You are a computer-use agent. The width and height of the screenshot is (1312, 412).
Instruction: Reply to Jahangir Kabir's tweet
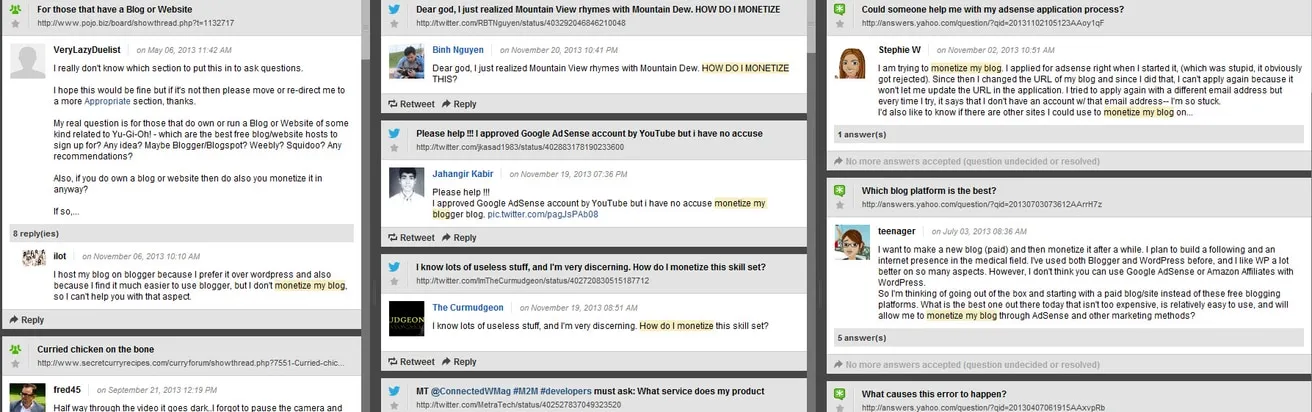459,238
